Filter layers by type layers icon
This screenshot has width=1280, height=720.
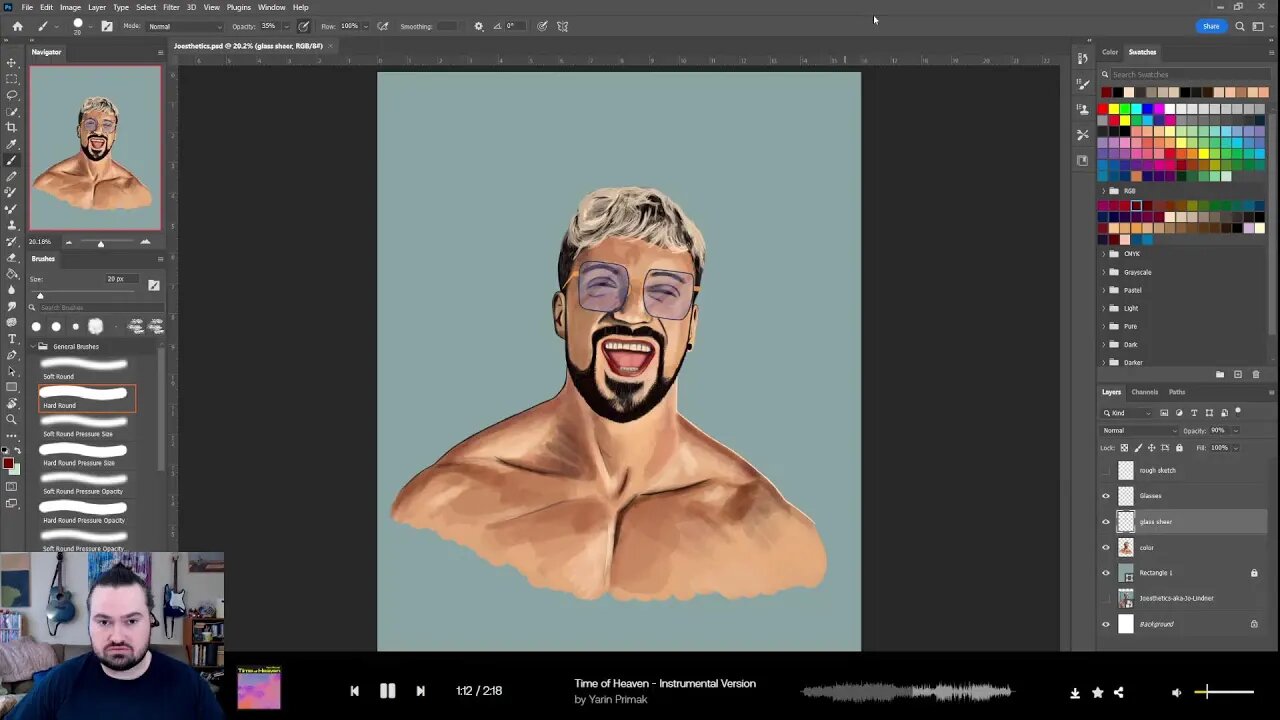(x=1194, y=413)
